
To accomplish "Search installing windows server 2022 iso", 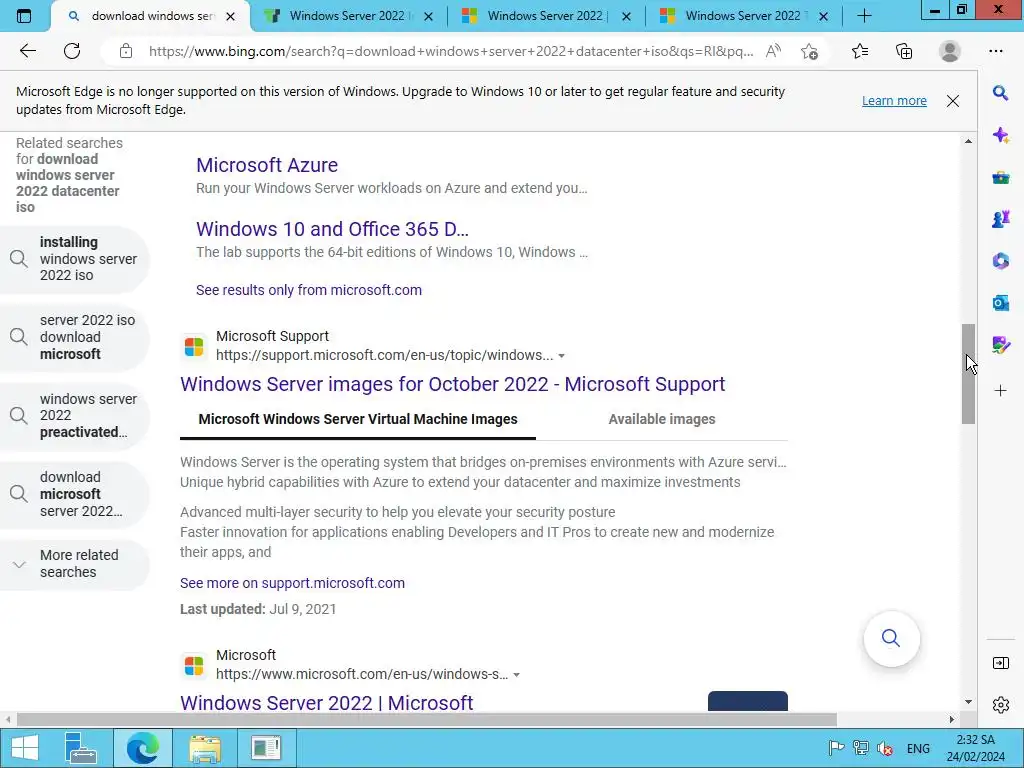I will (75, 259).
